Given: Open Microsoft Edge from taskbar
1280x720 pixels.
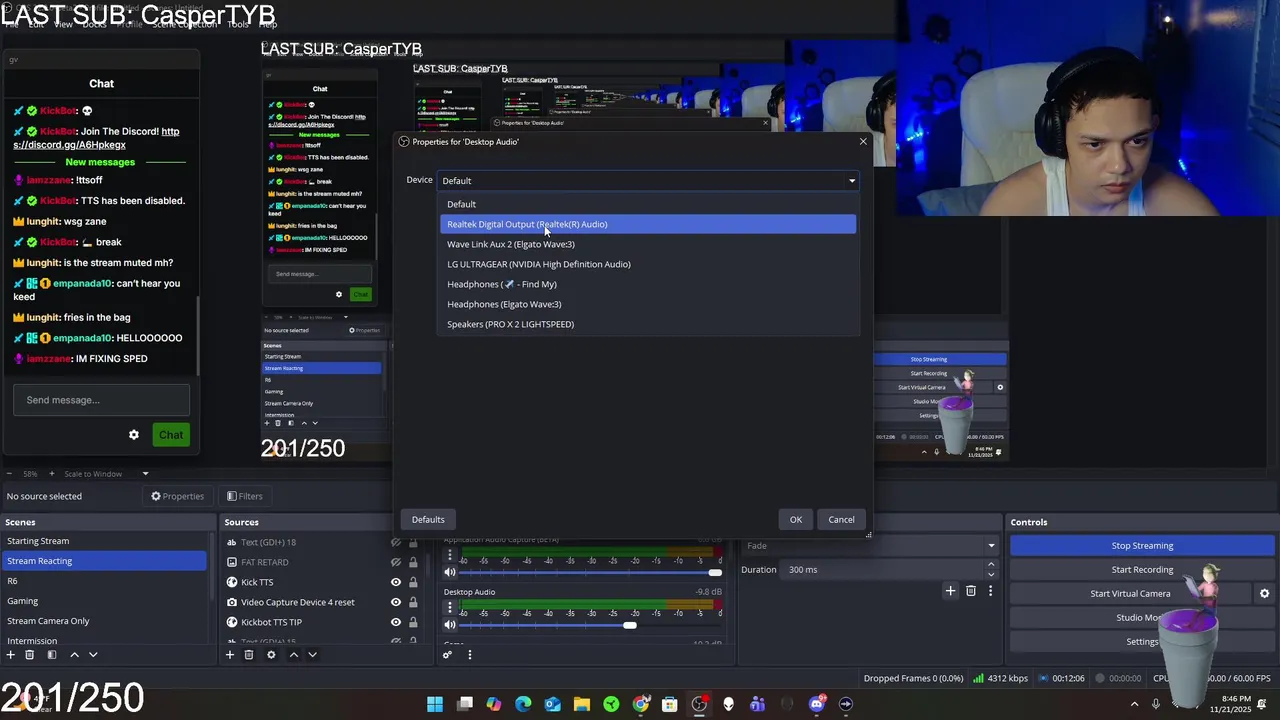Looking at the screenshot, I should (523, 704).
